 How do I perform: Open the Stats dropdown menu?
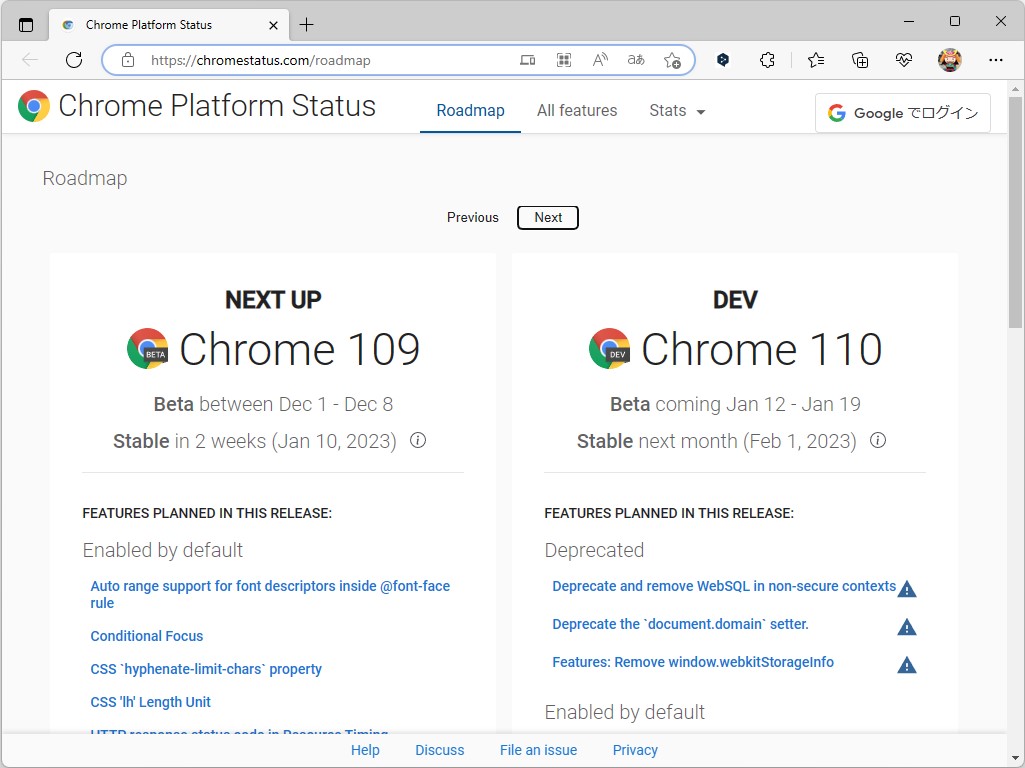pos(677,111)
